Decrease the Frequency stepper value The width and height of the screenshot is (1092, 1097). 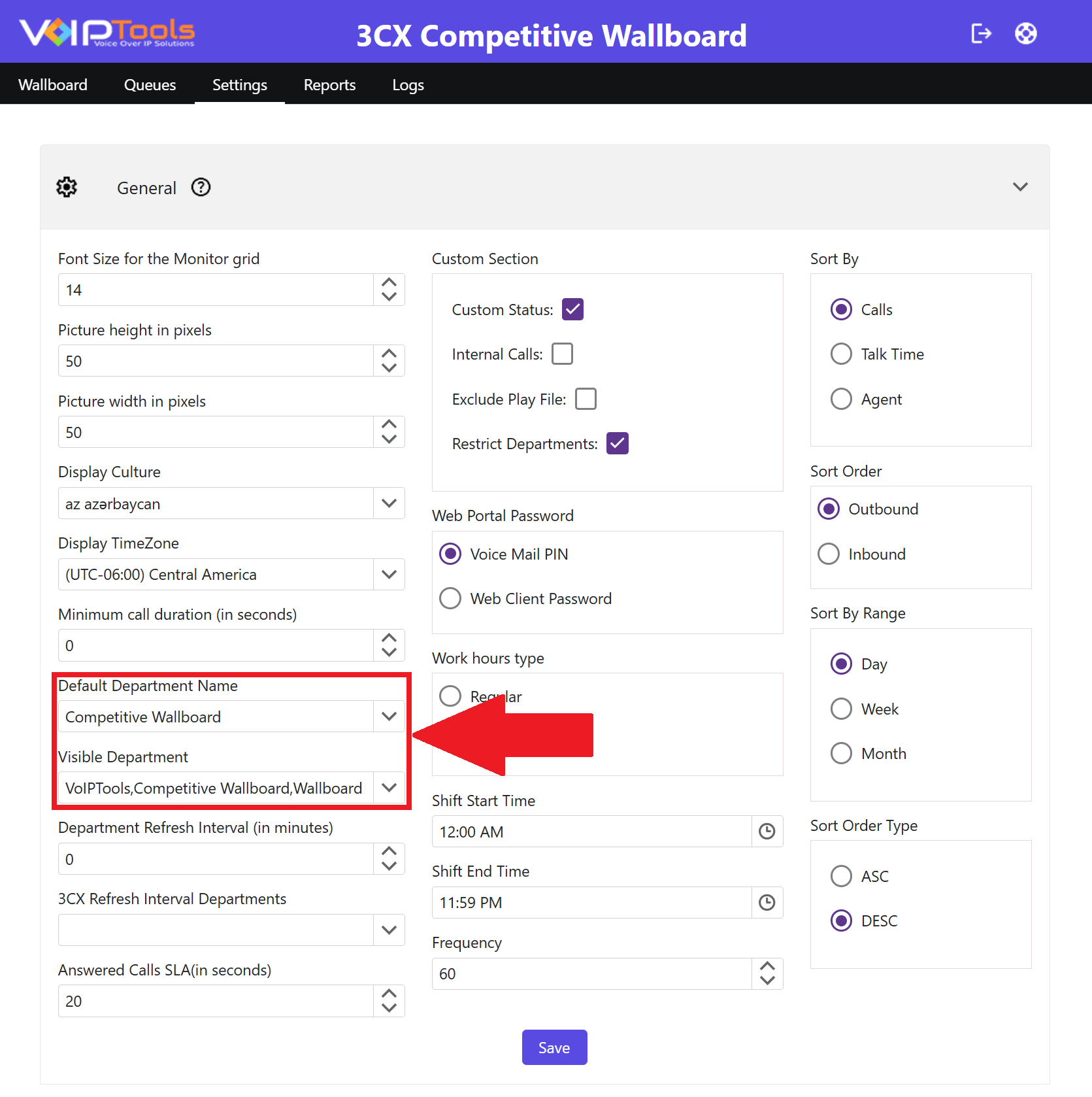coord(767,981)
